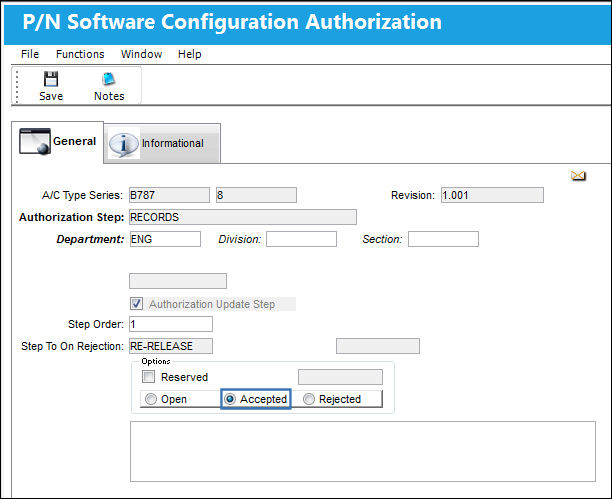Click the gray field beside Reserved checkbox
Image resolution: width=612 pixels, height=499 pixels.
coord(340,377)
